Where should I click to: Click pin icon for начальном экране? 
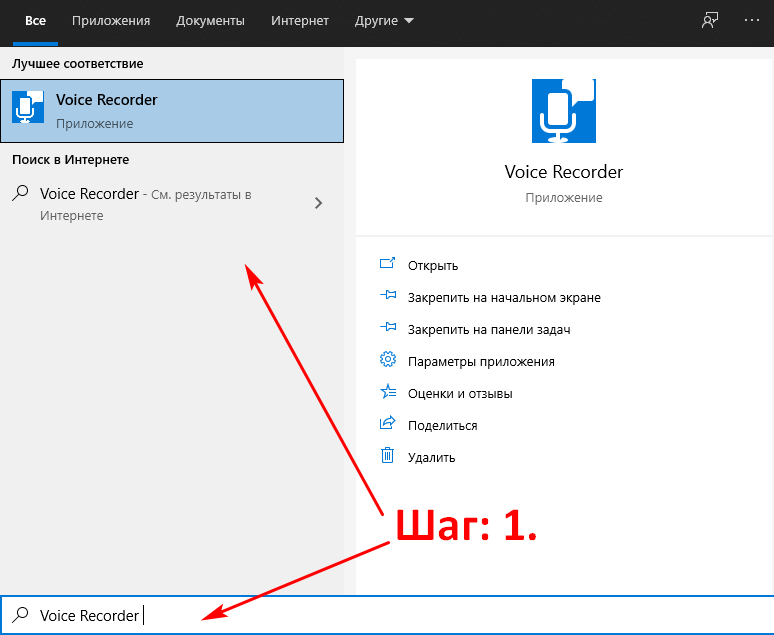click(x=388, y=295)
